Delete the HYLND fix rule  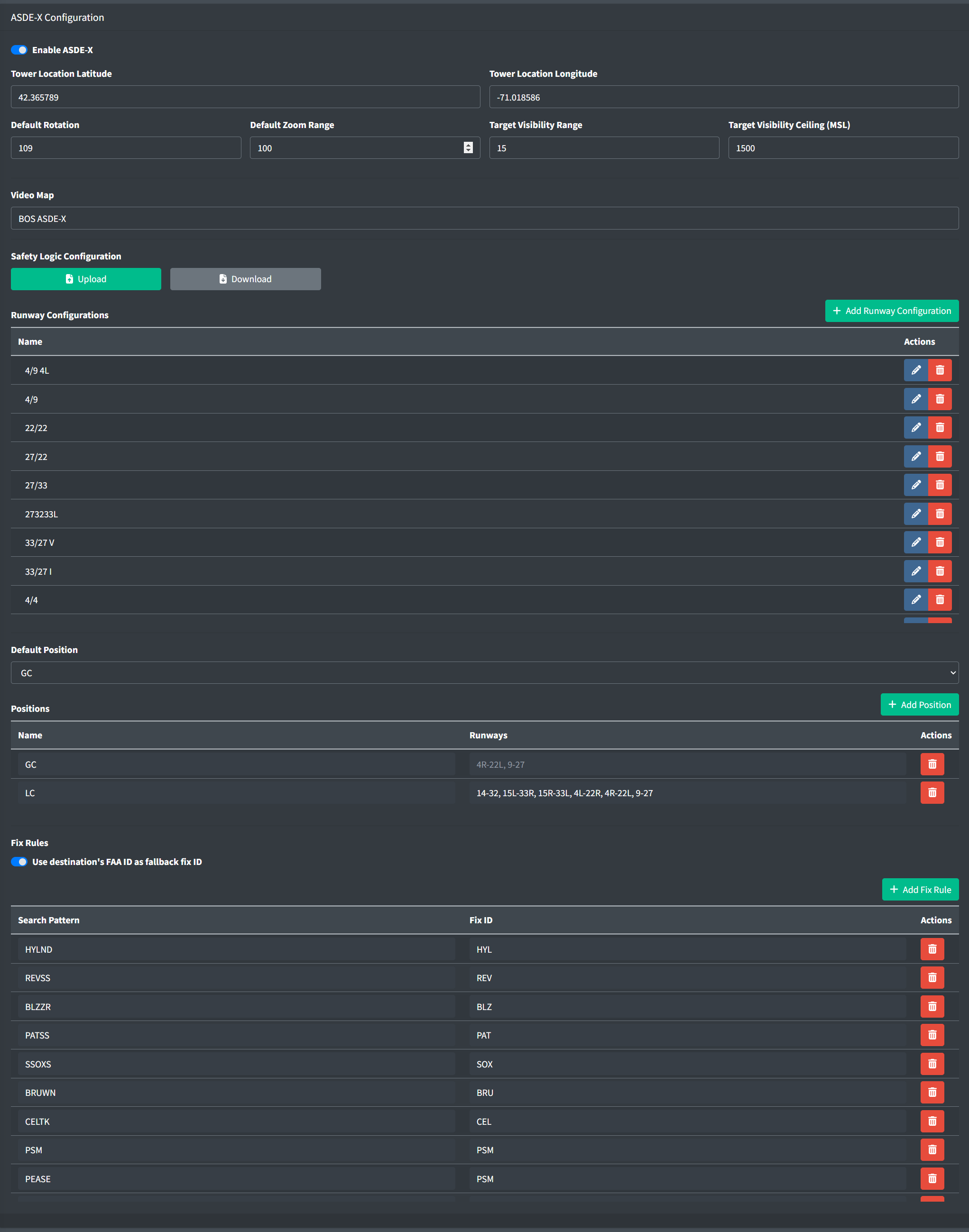tap(932, 949)
